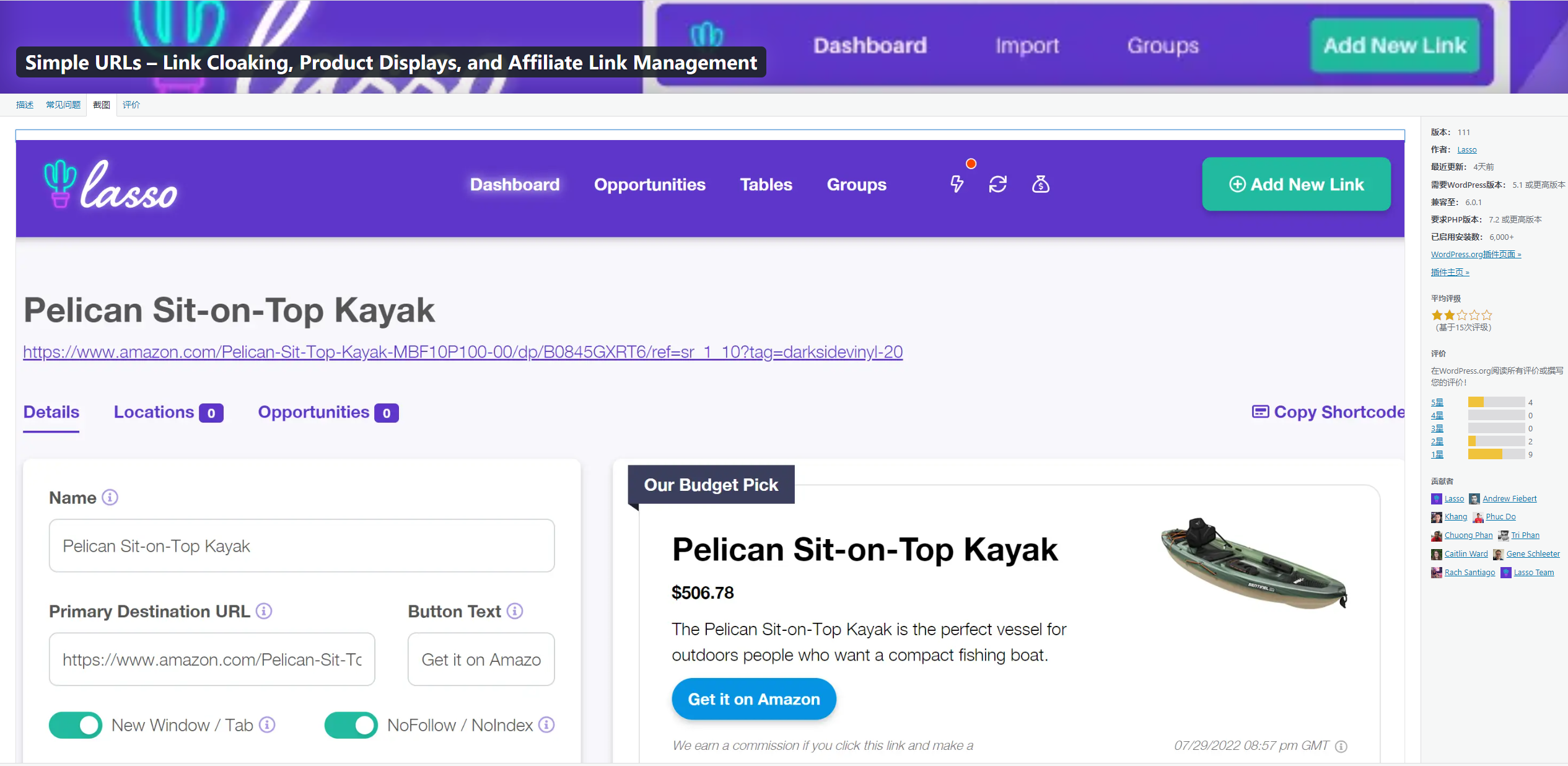Open the Lasso author link

tap(1466, 150)
